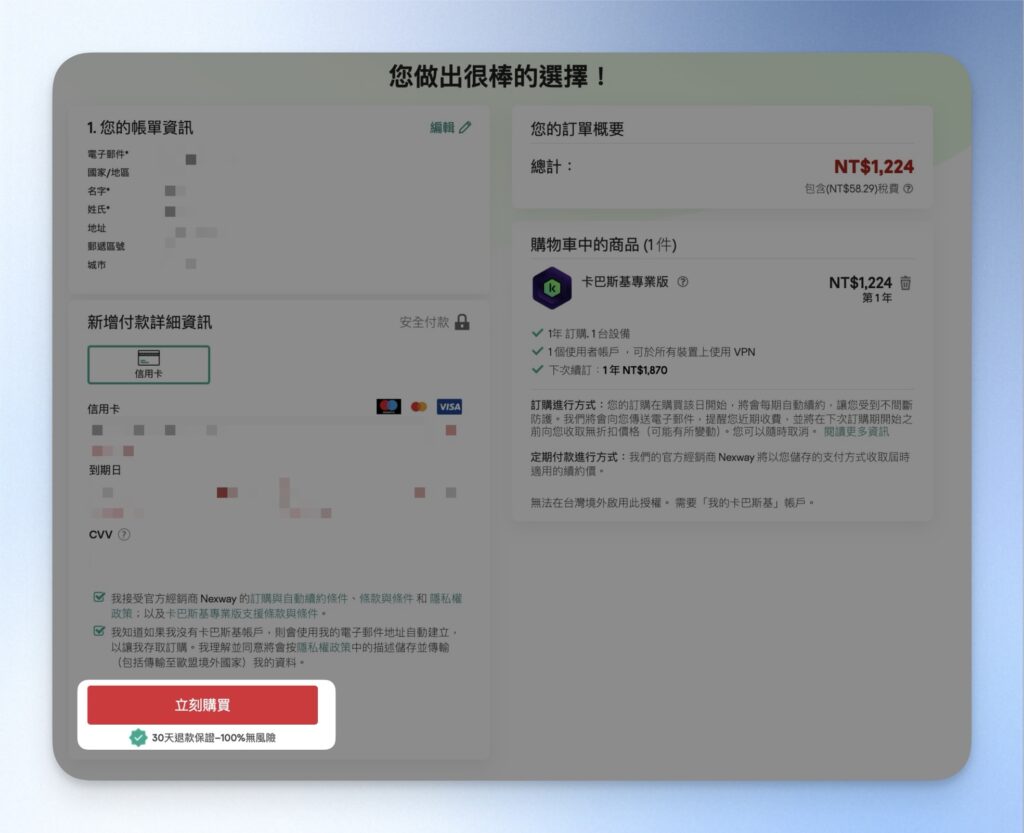Click the 1年 訂購, 1台設備 feature line

[589, 334]
